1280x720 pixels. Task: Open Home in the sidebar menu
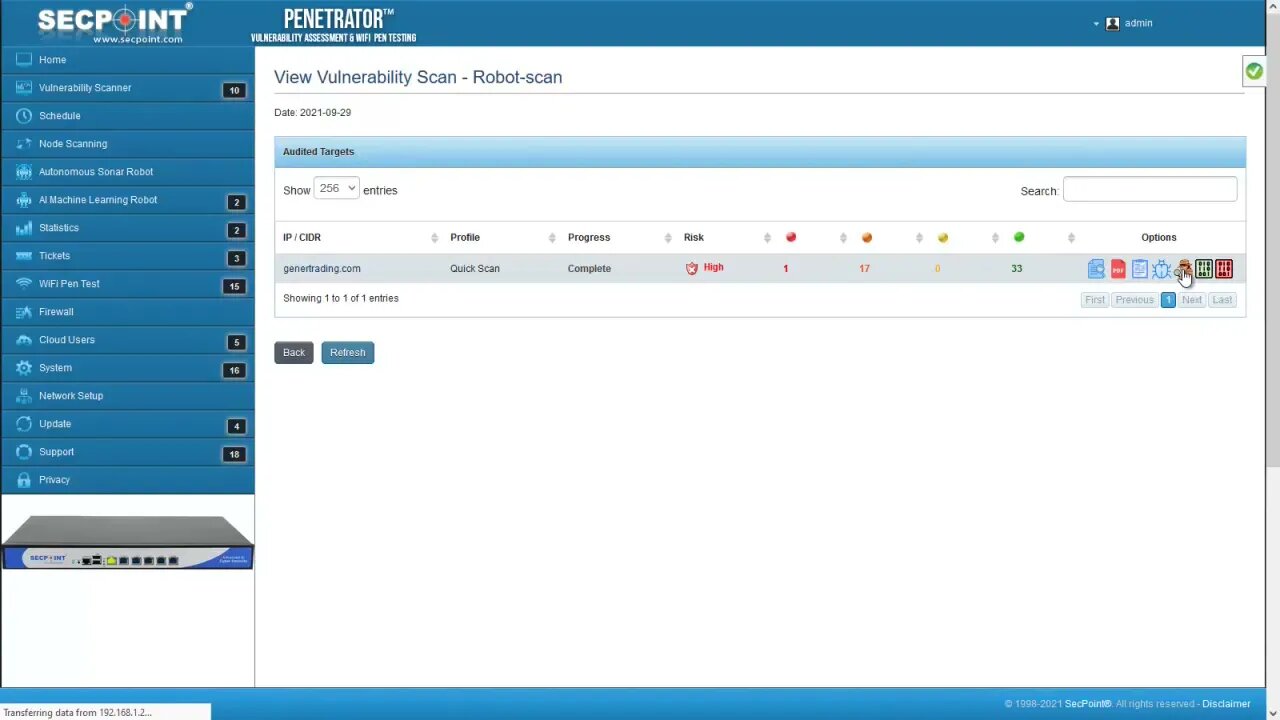pos(127,60)
